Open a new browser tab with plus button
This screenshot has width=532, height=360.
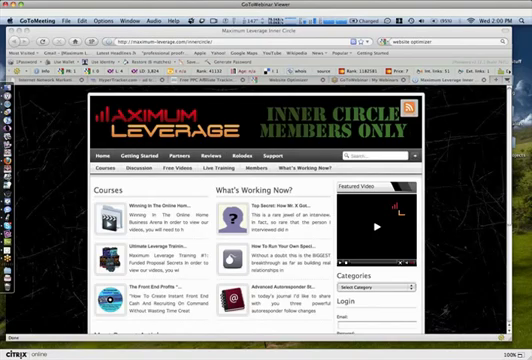[496, 80]
